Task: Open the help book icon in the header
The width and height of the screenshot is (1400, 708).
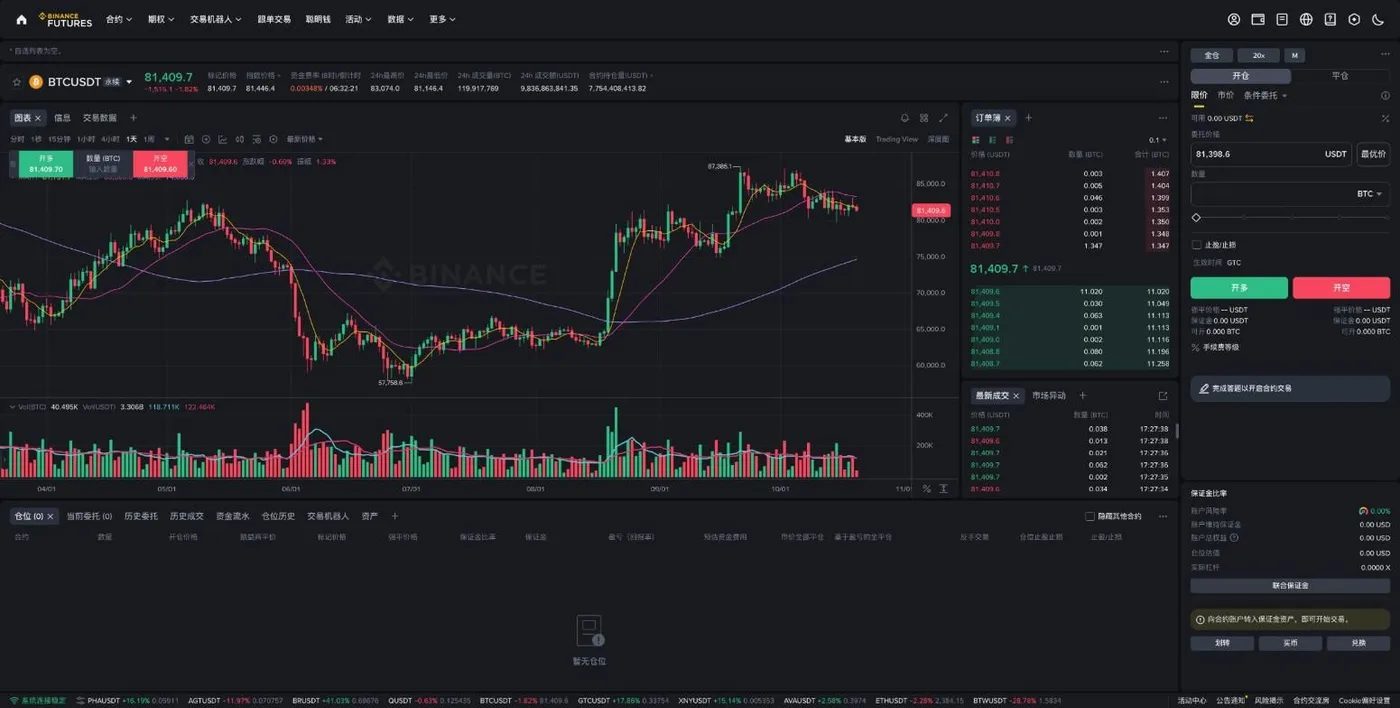Action: pyautogui.click(x=1330, y=19)
